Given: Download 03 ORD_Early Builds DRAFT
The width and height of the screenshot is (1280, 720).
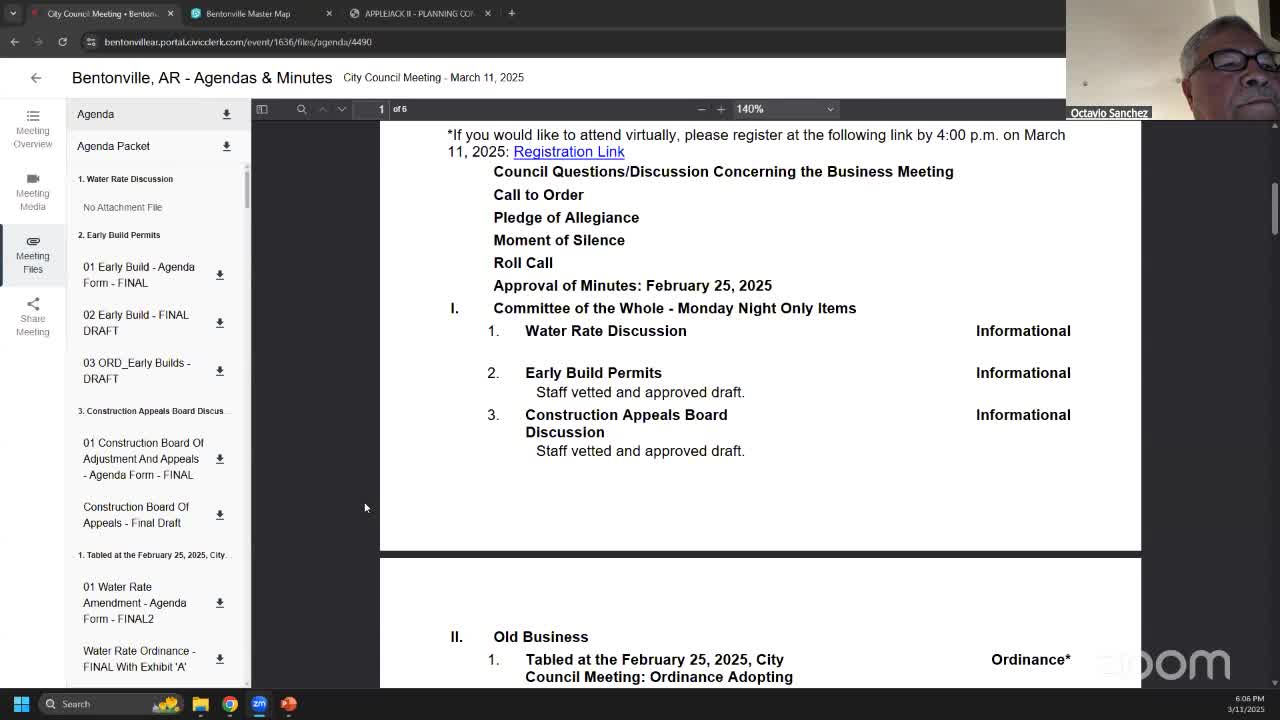Looking at the screenshot, I should click(x=220, y=371).
